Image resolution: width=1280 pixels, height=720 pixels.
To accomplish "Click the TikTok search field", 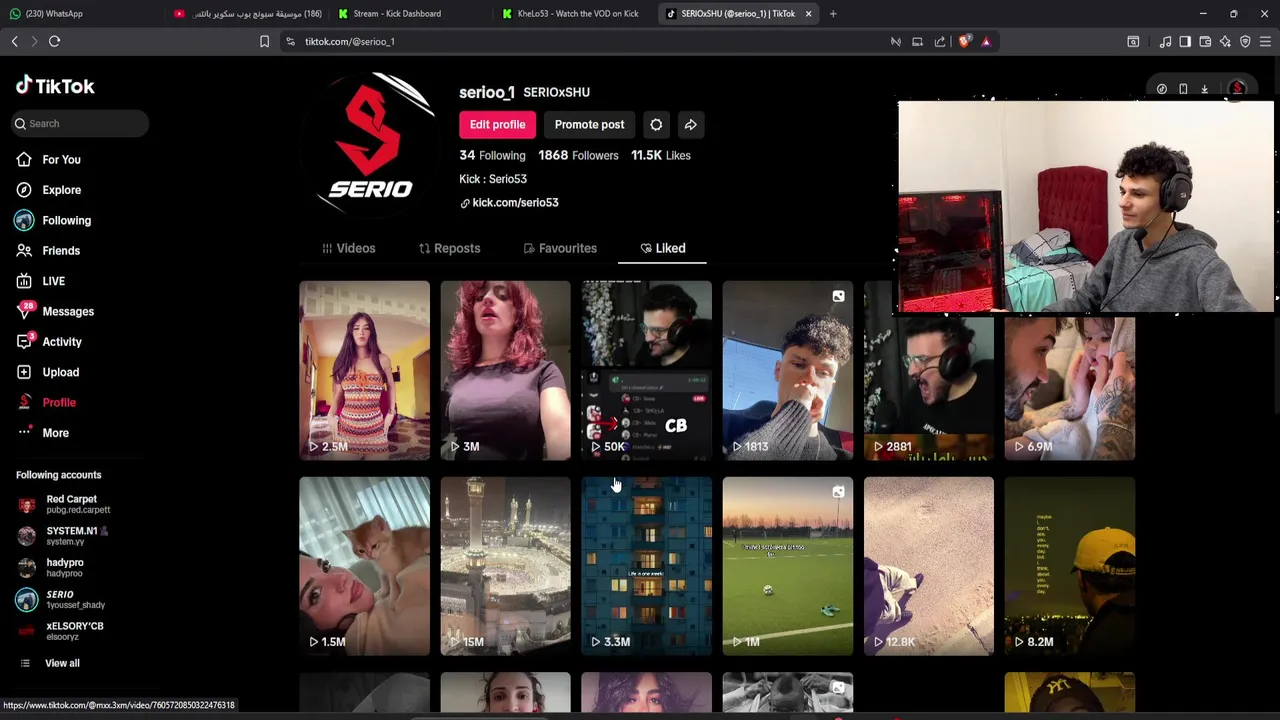I will [80, 123].
